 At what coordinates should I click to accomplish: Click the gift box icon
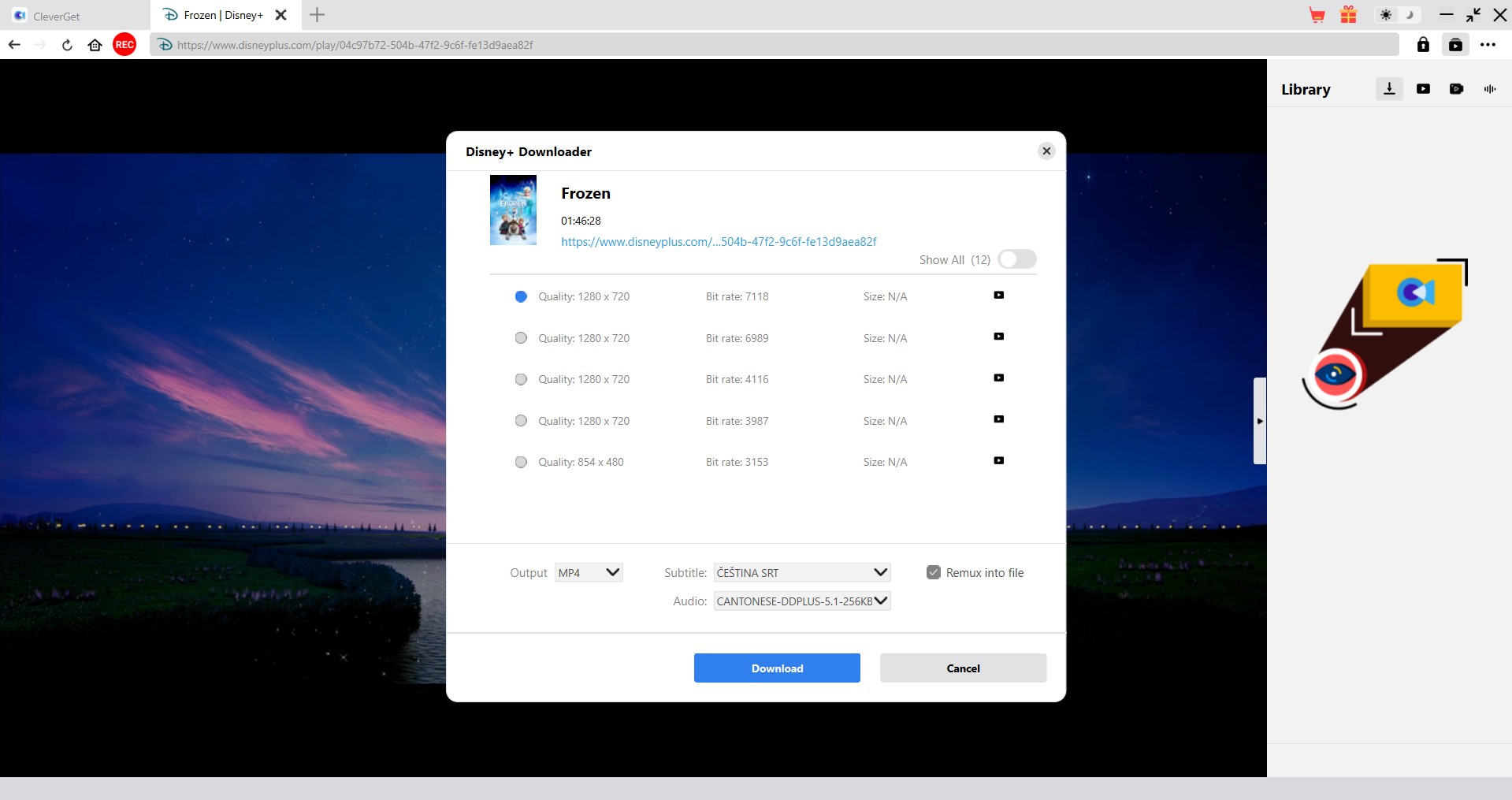pyautogui.click(x=1349, y=15)
